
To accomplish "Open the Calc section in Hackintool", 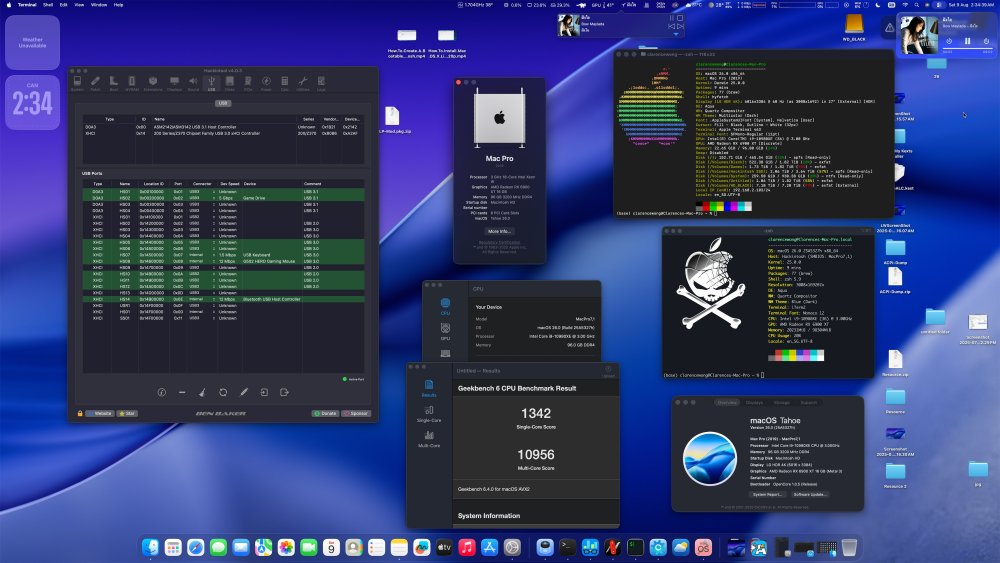I will pos(284,84).
